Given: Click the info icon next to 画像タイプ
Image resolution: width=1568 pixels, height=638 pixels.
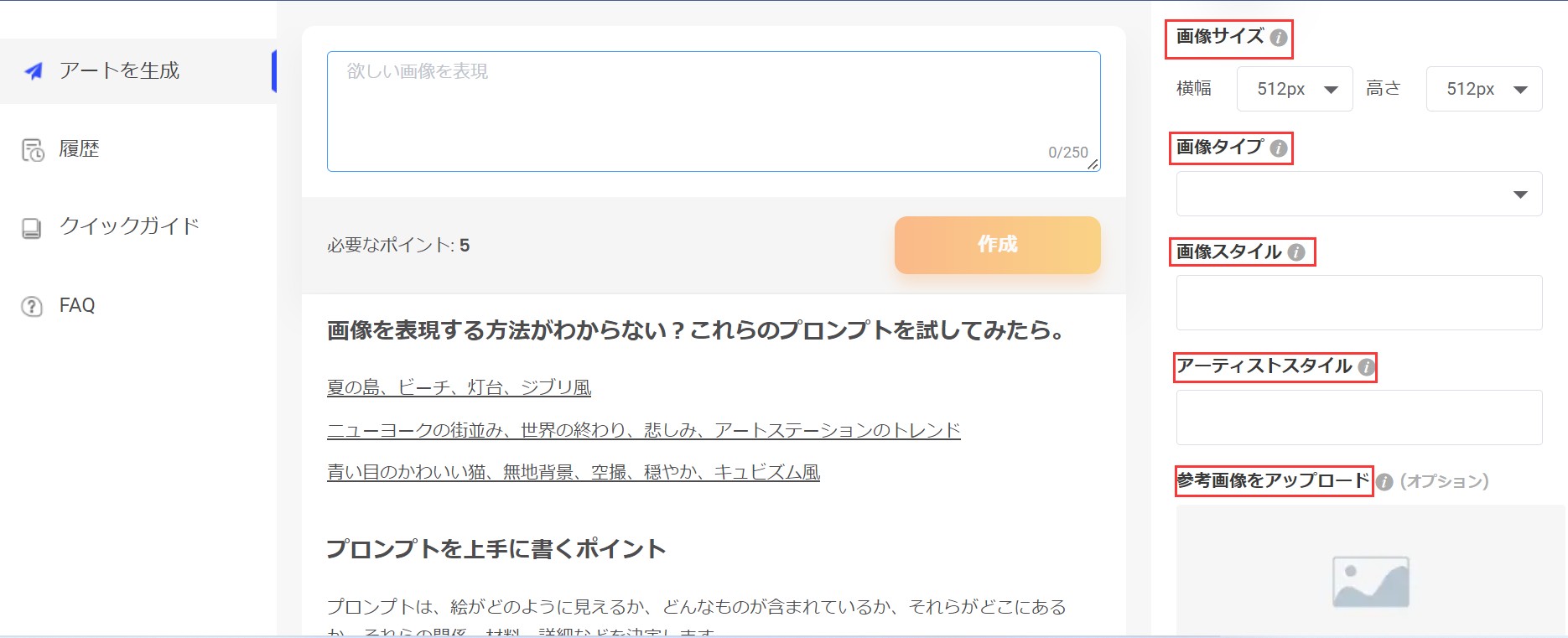Looking at the screenshot, I should click(x=1279, y=148).
